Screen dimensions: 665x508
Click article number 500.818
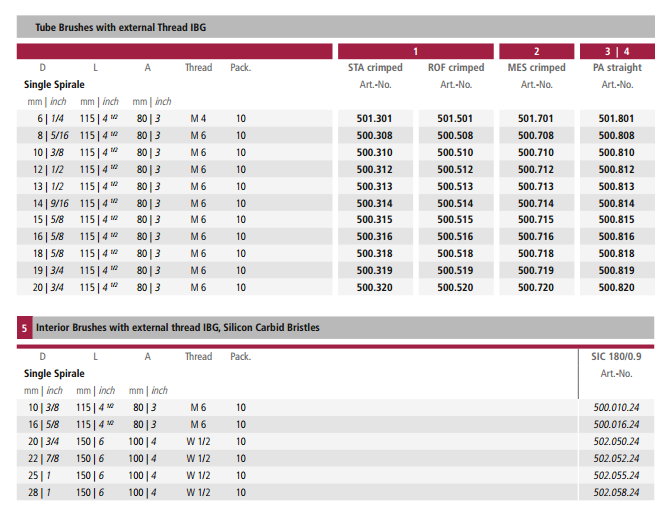[616, 254]
